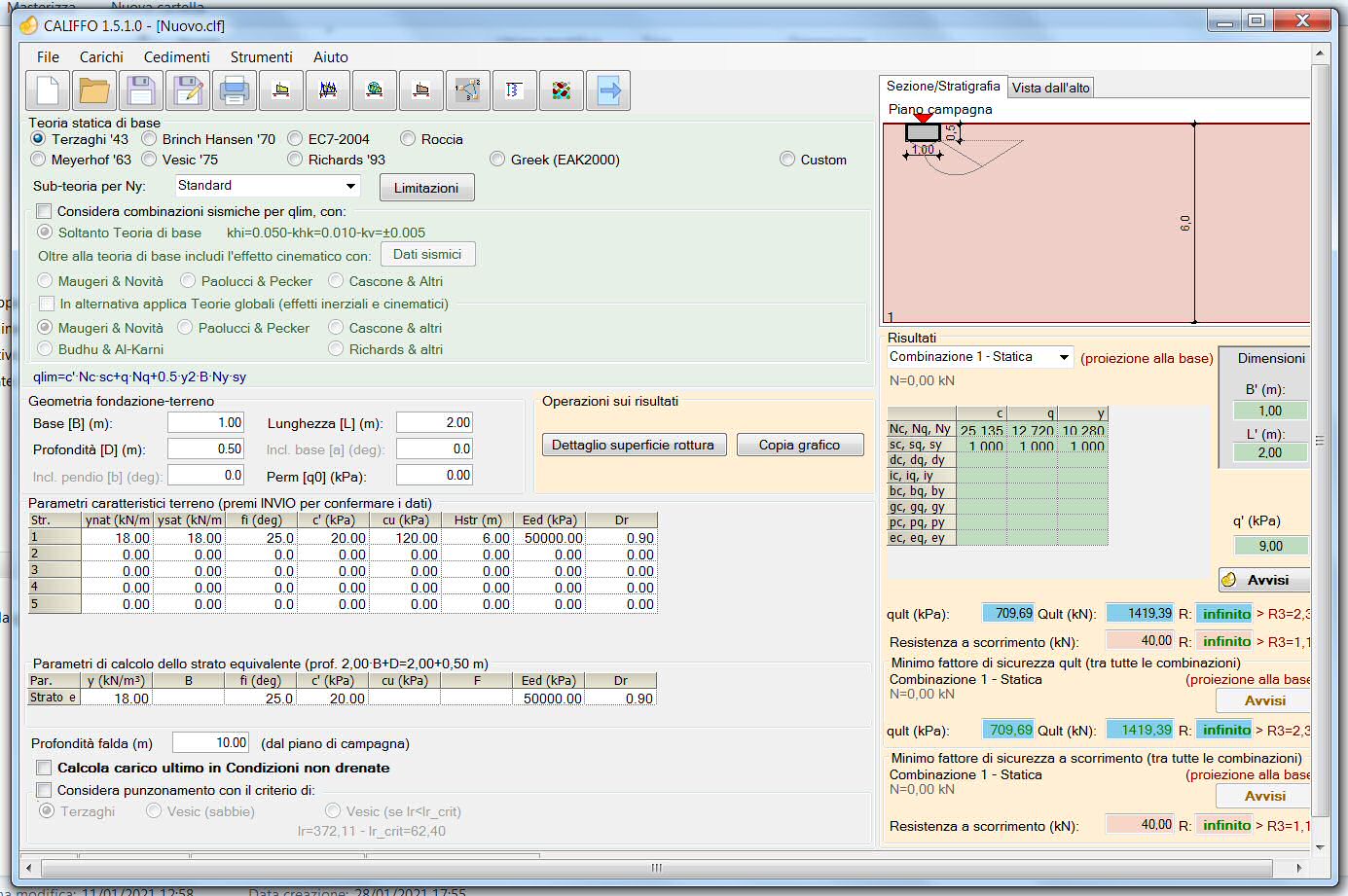
Task: Open Sub-teoria per Ny Standard dropdown
Action: [268, 186]
